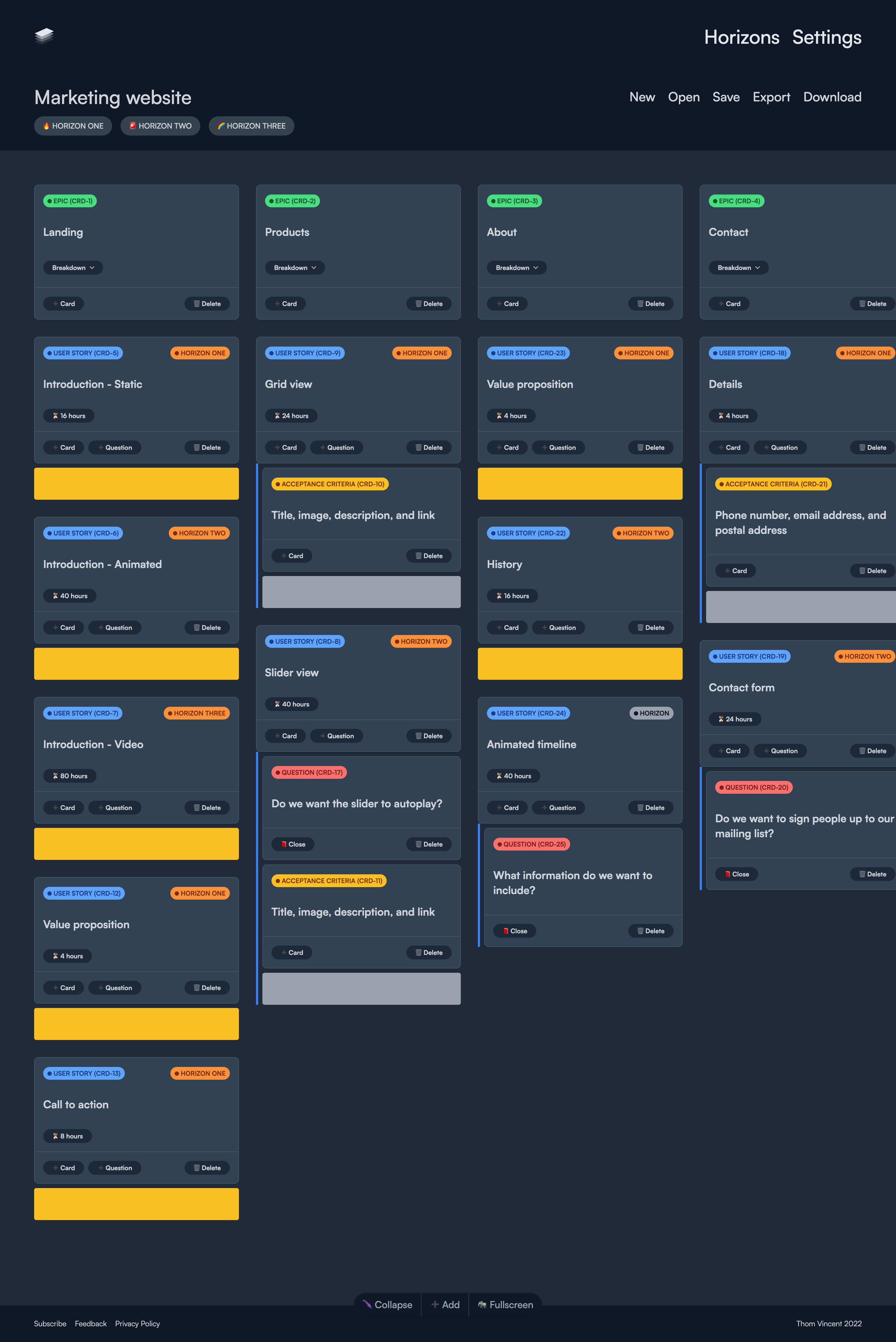Click the 24 hours estimate on Grid view
The width and height of the screenshot is (896, 1342).
291,415
